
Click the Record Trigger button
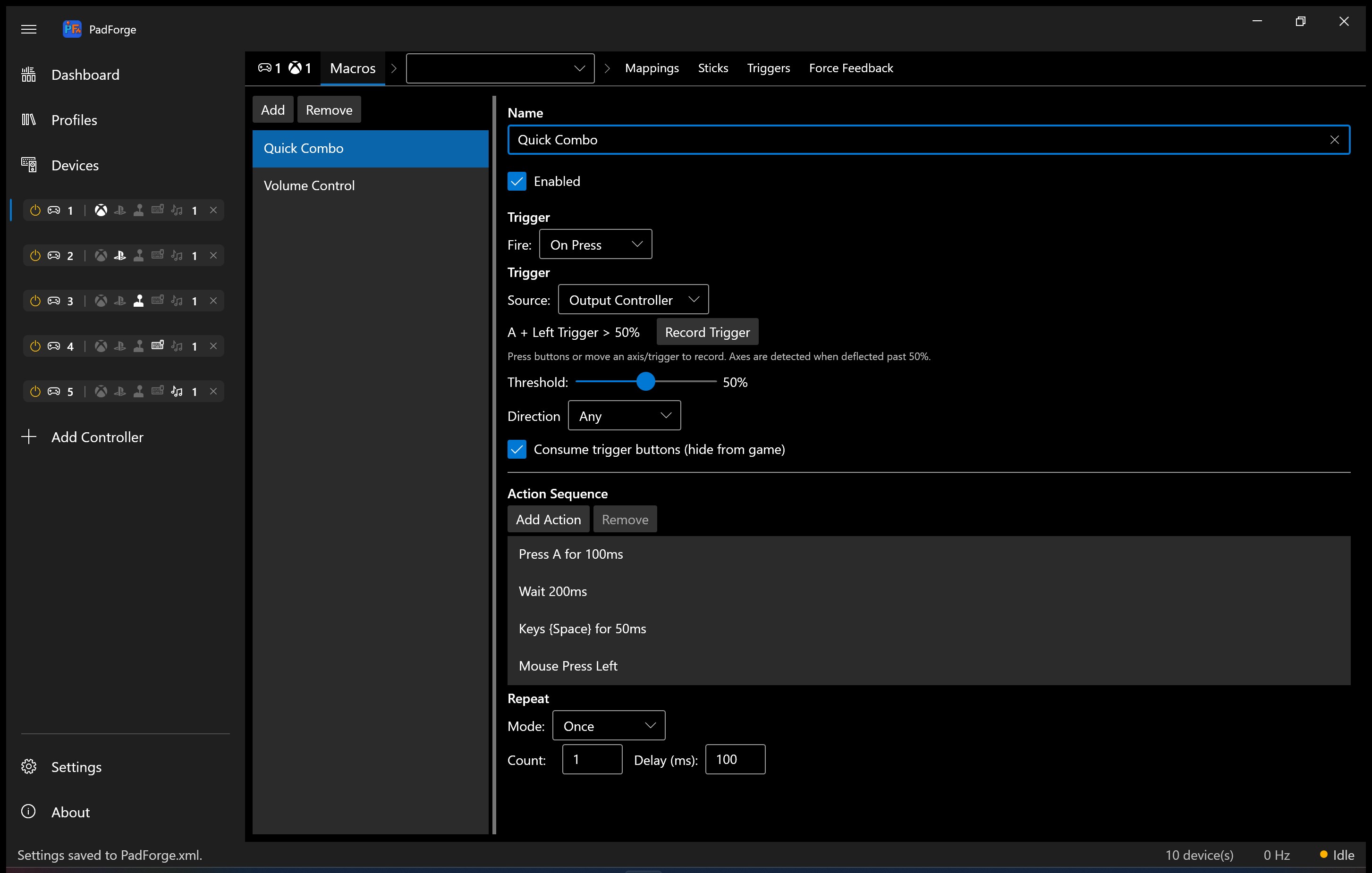click(706, 331)
